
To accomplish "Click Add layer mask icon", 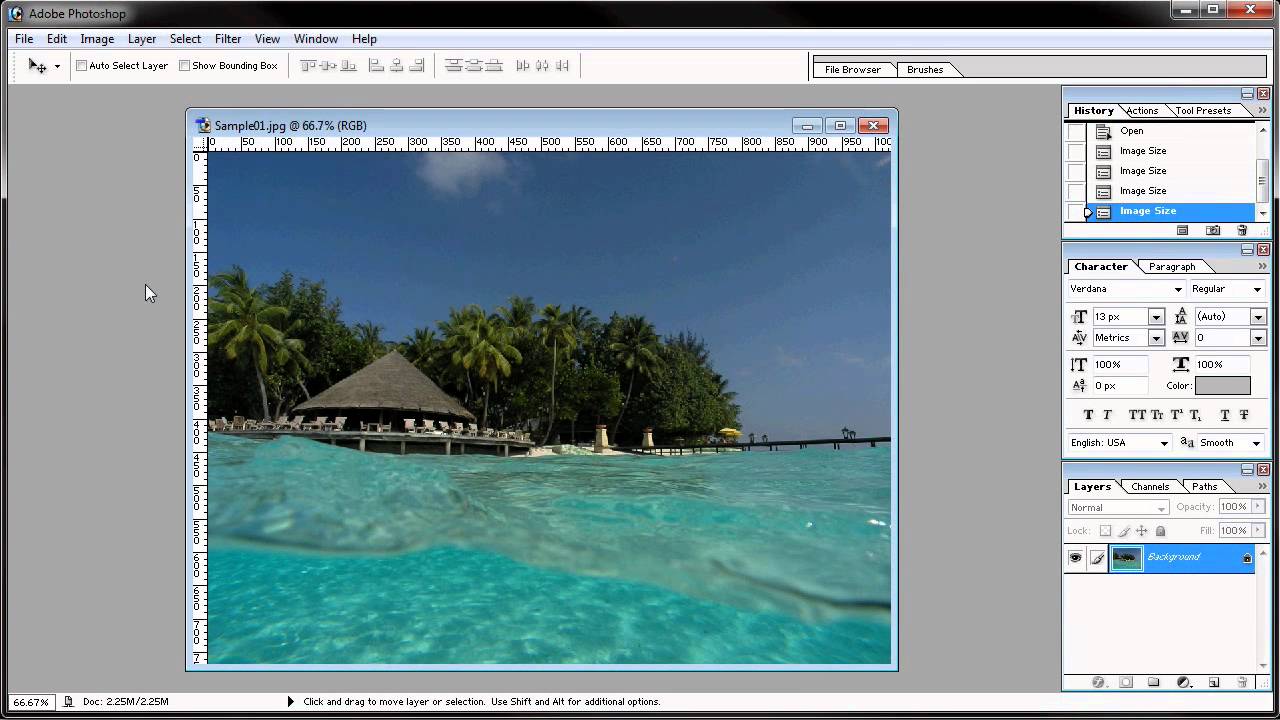I will tap(1126, 683).
